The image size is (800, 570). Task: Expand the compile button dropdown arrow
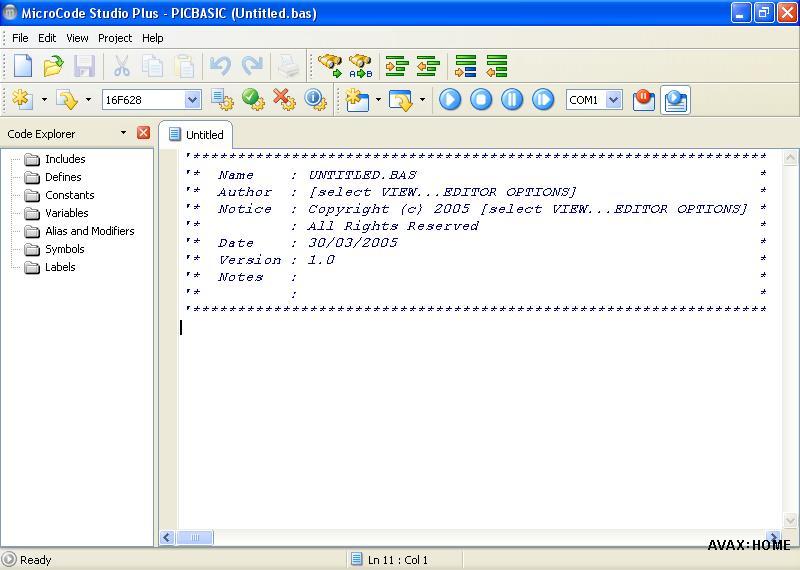44,100
